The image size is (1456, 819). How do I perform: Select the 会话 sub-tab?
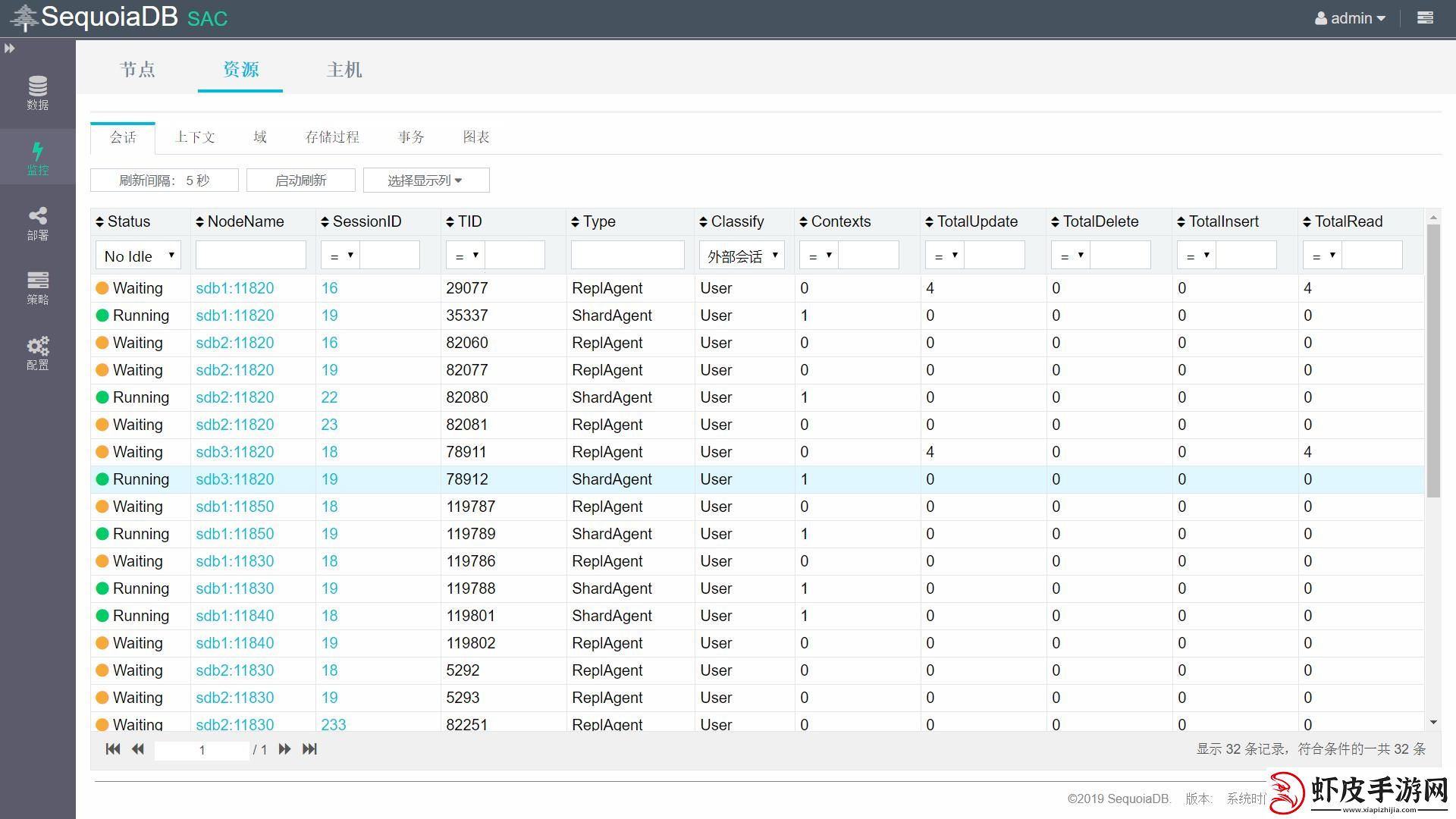(123, 137)
